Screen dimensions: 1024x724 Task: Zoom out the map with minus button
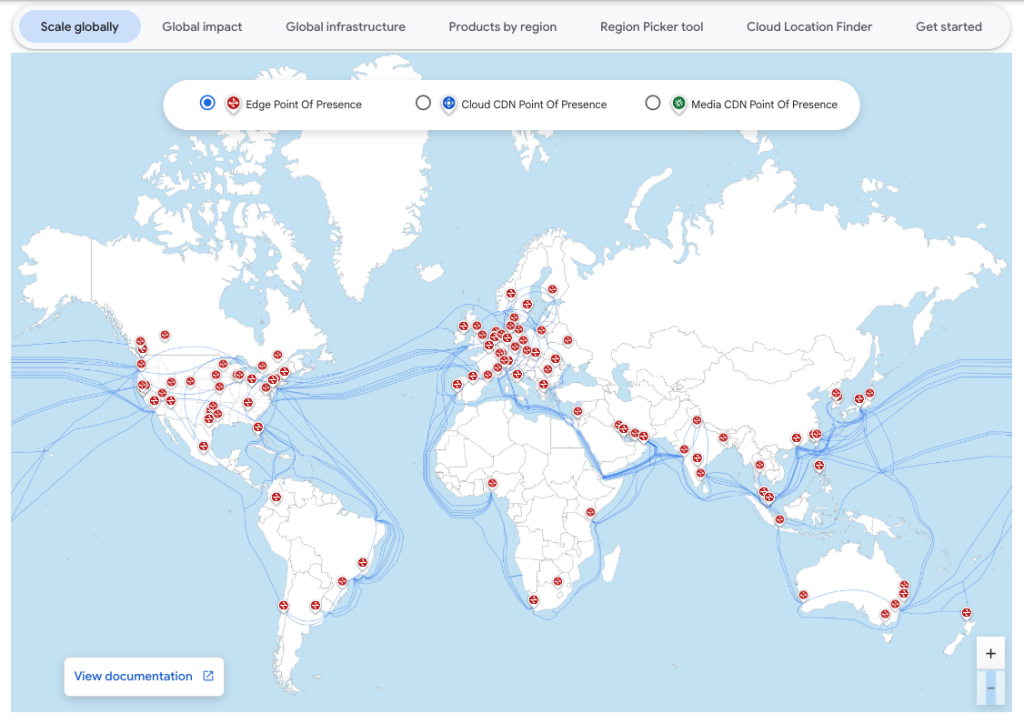click(x=990, y=688)
